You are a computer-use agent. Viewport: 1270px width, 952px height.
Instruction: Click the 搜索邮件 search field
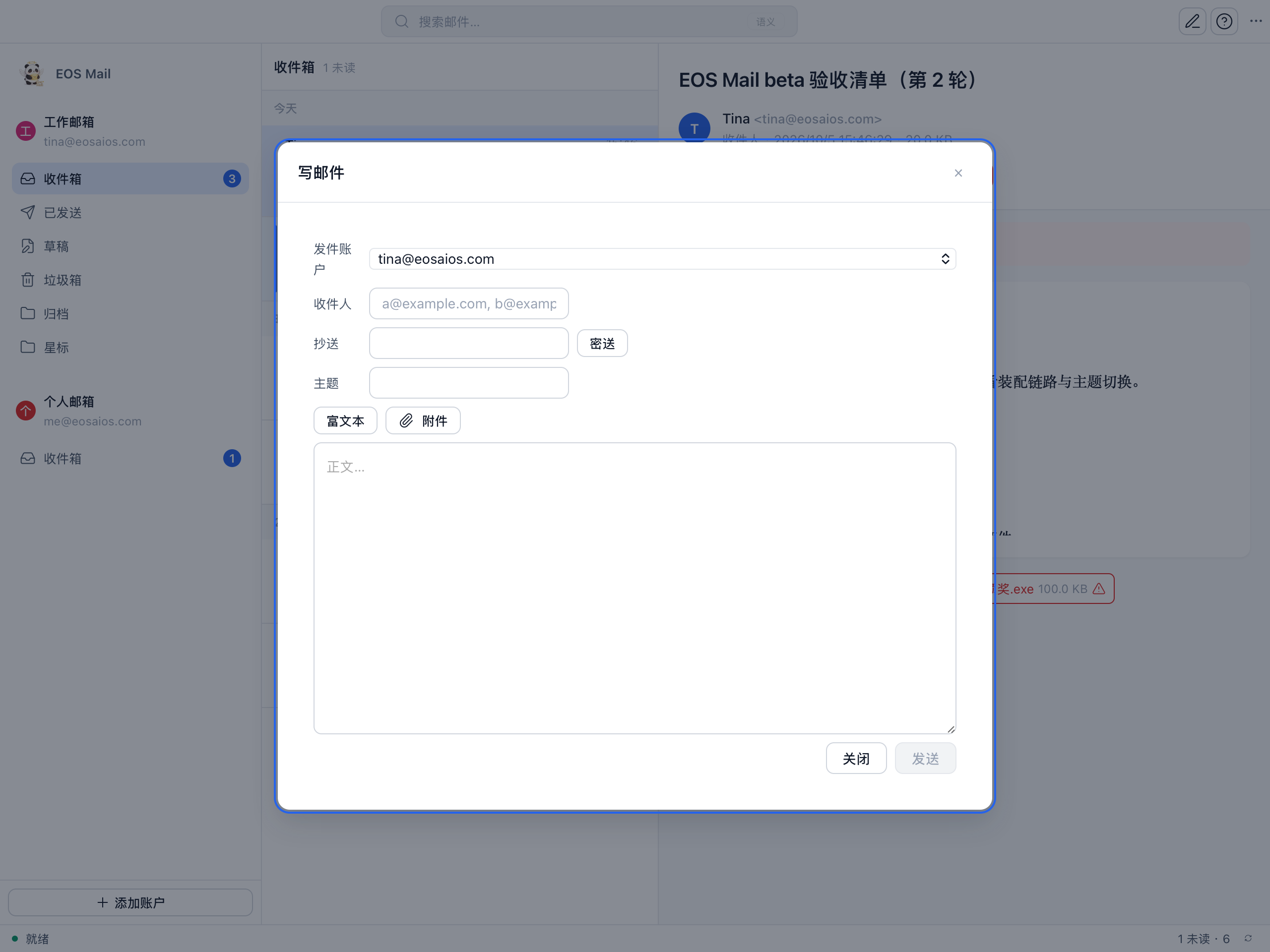(588, 22)
